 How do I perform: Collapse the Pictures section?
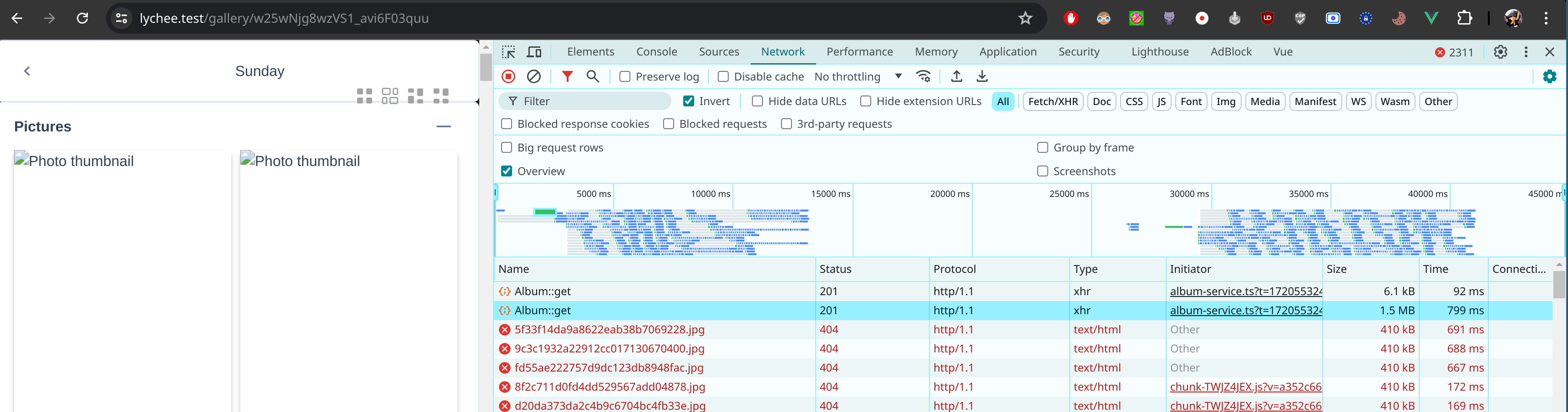[x=444, y=126]
